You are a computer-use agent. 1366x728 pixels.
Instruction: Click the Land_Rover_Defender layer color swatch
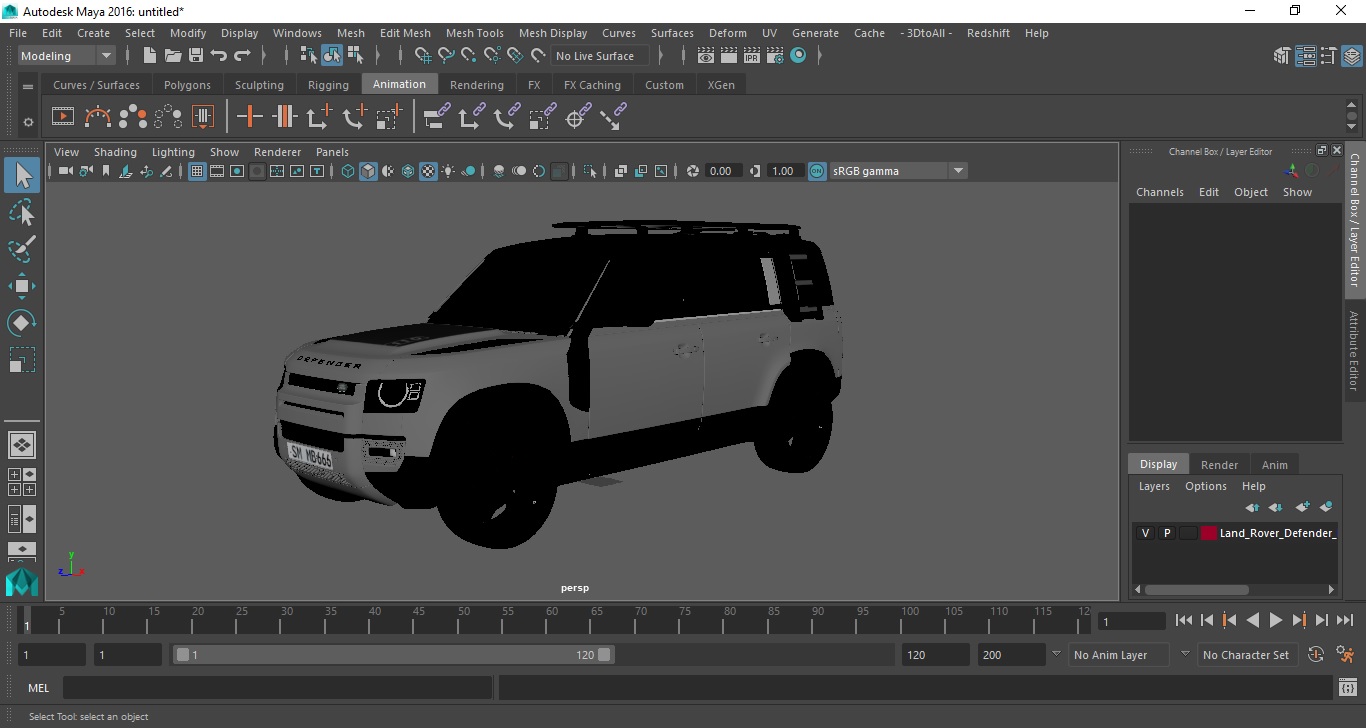coord(1209,533)
